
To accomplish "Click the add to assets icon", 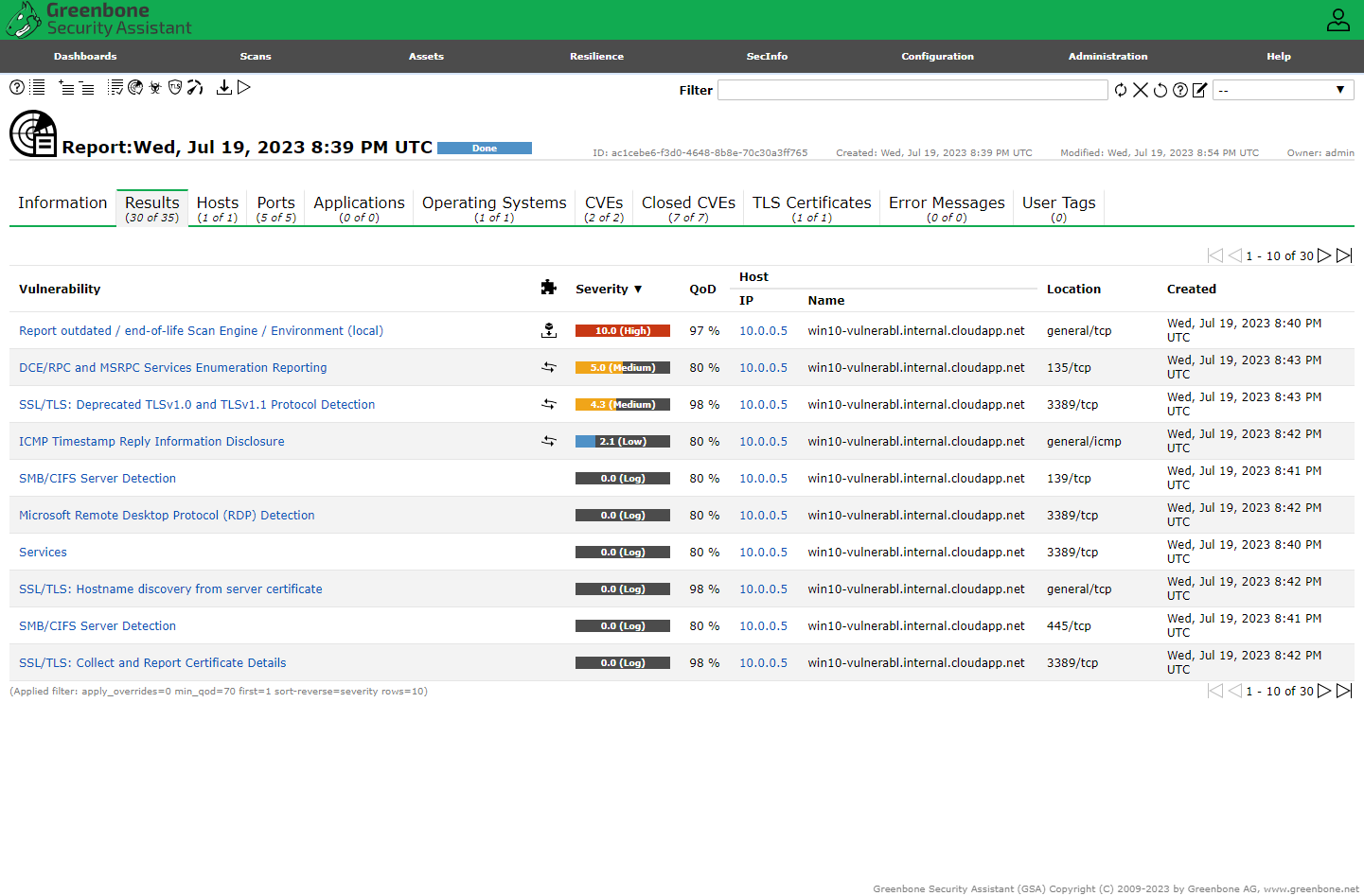I will click(x=66, y=88).
